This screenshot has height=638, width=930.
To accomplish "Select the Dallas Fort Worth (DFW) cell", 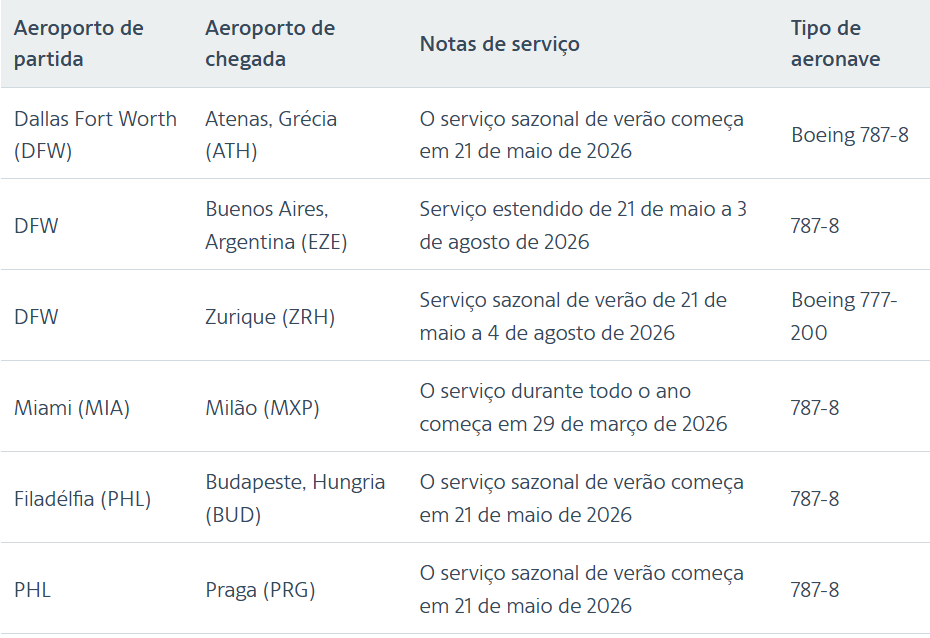I will (x=95, y=134).
